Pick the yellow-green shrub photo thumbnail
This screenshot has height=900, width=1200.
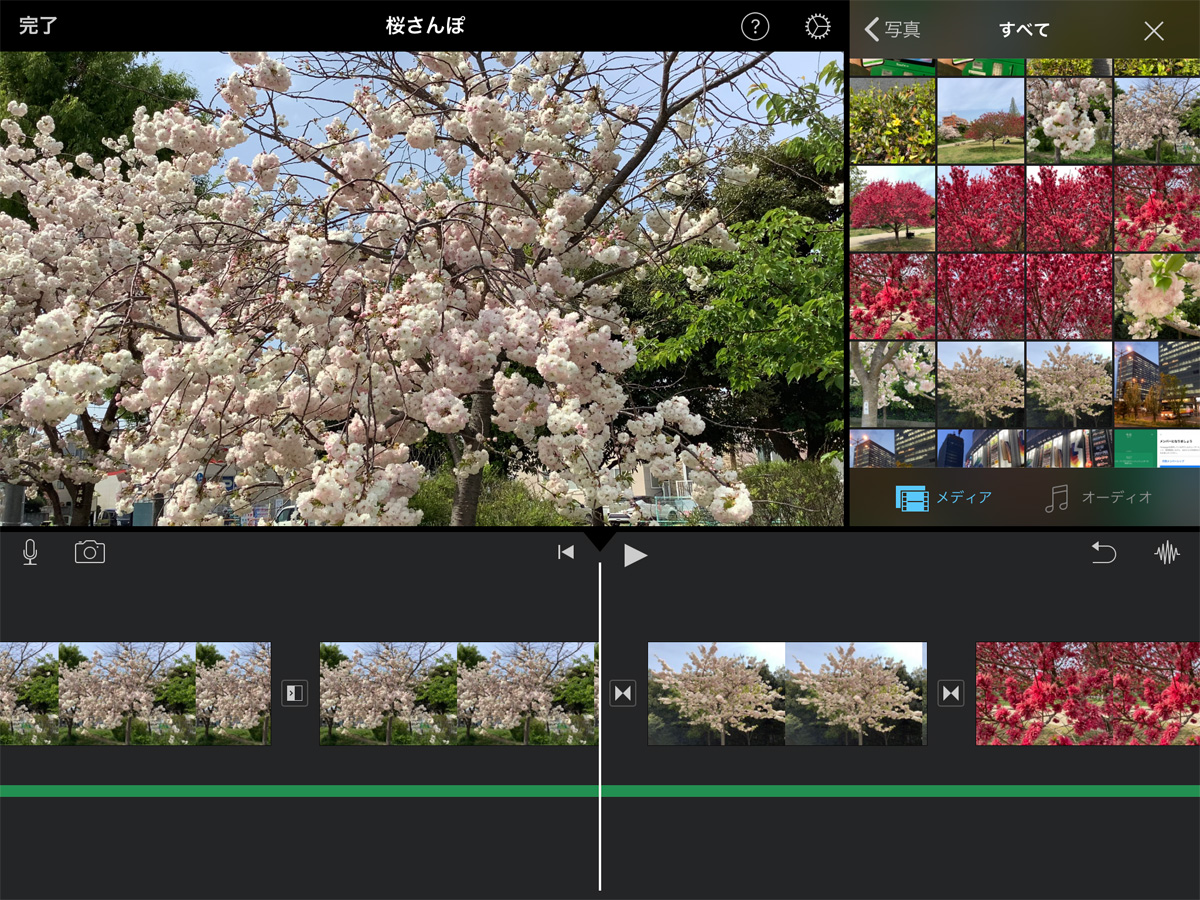pos(893,121)
